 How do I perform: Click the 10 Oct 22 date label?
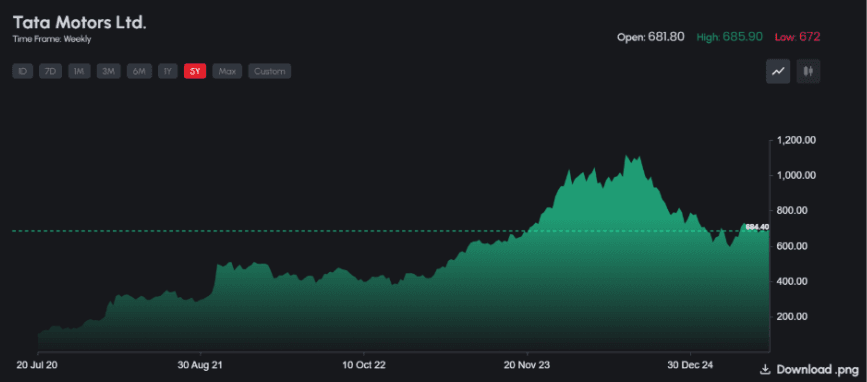tap(363, 365)
